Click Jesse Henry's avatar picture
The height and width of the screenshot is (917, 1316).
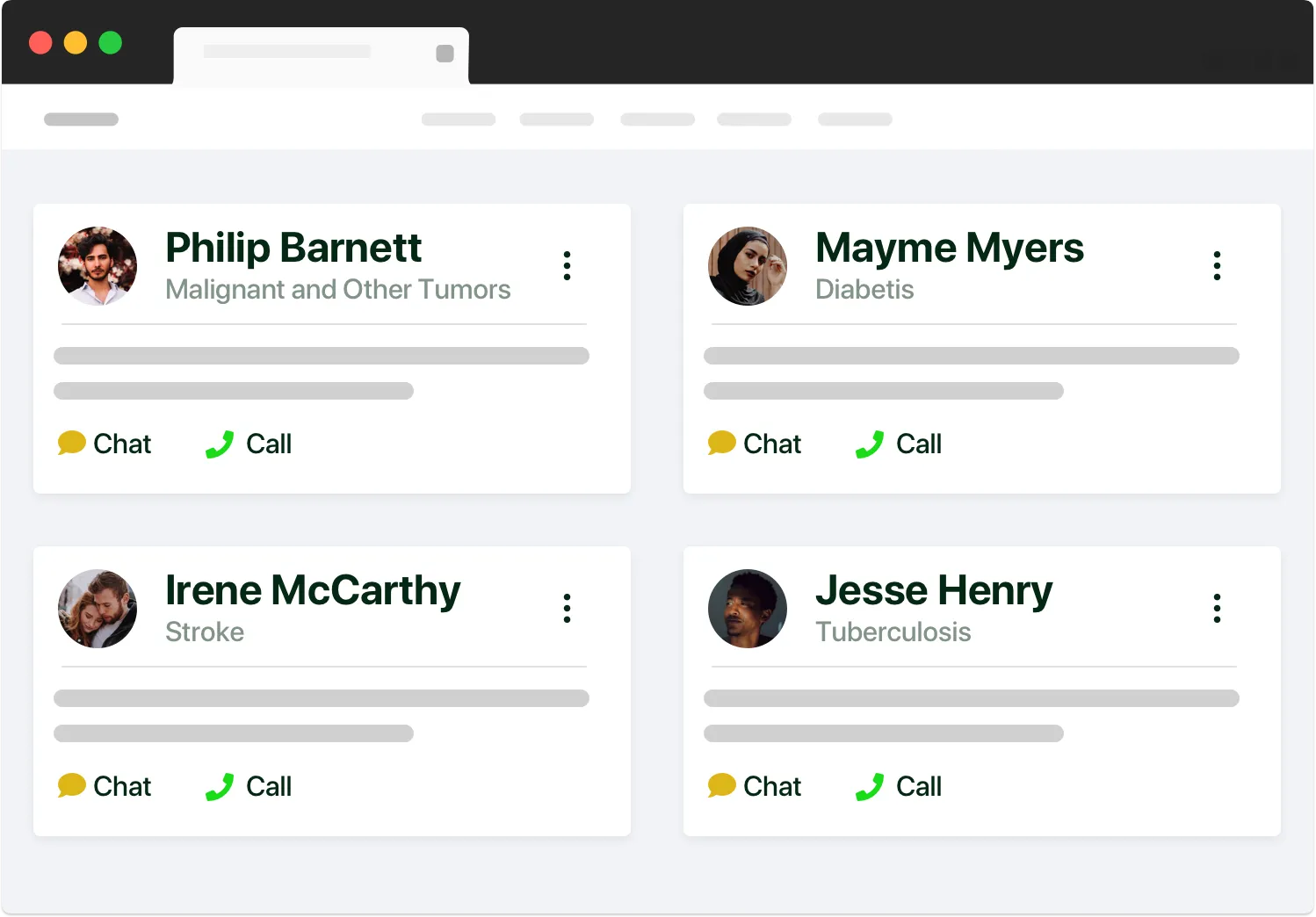coord(748,608)
